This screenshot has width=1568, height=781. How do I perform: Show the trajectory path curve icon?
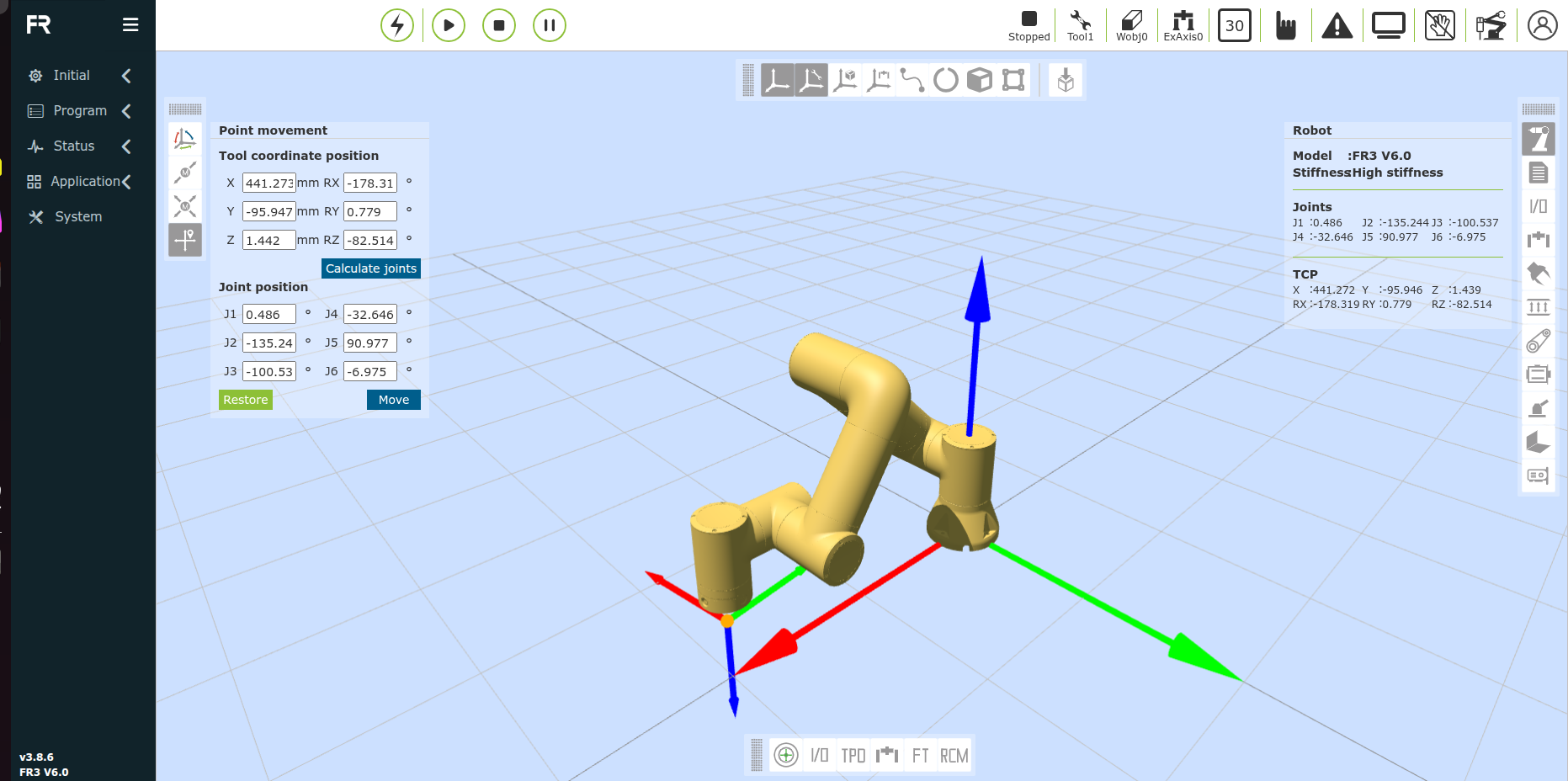click(x=912, y=80)
